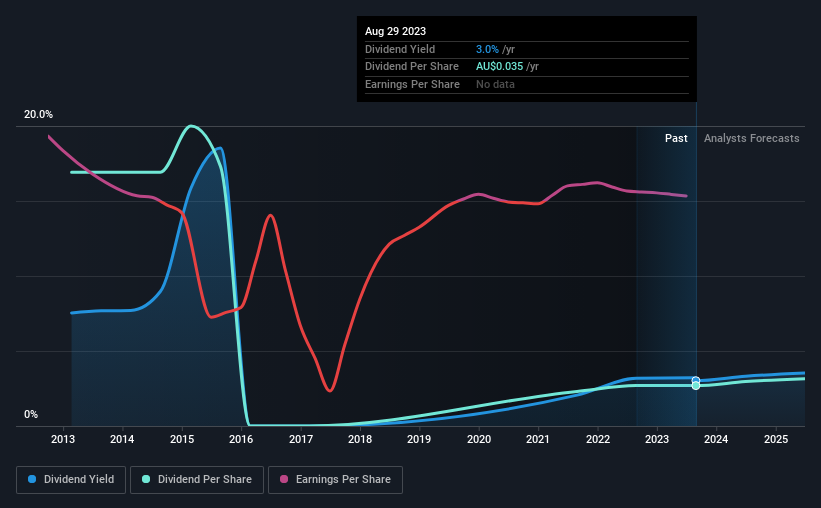
Task: Click the Aug 29 2023 tooltip date header
Action: [395, 31]
